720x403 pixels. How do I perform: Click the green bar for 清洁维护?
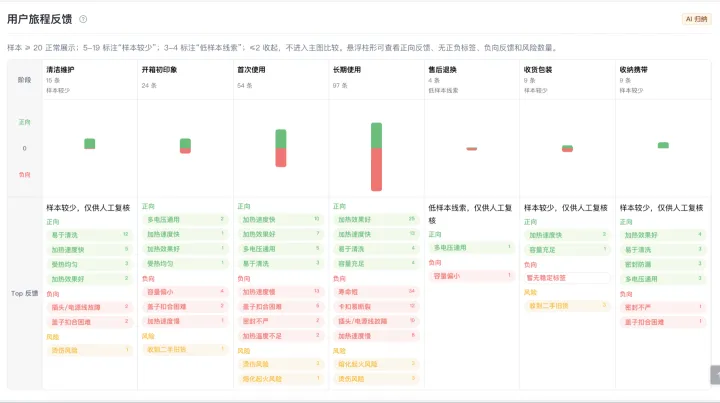[90, 144]
